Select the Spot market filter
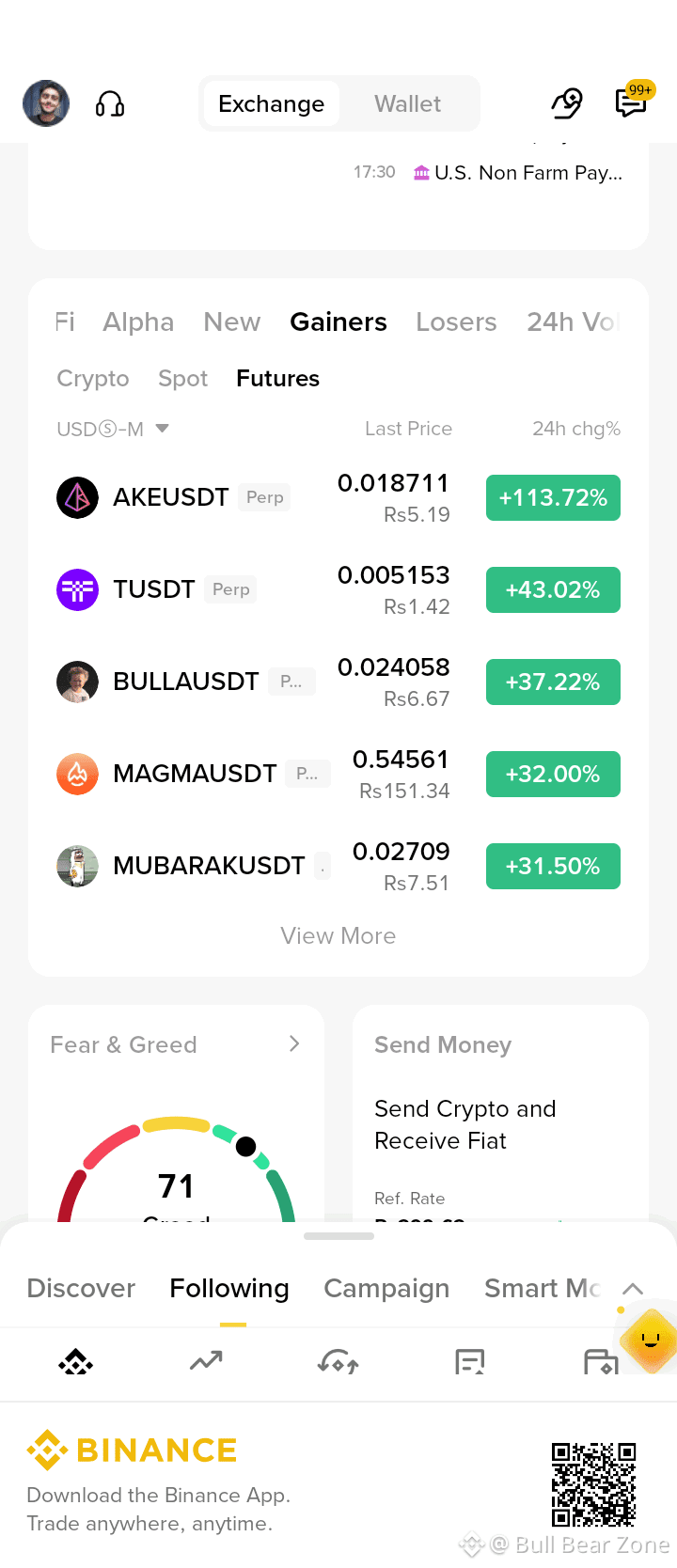This screenshot has width=677, height=1568. (x=182, y=378)
